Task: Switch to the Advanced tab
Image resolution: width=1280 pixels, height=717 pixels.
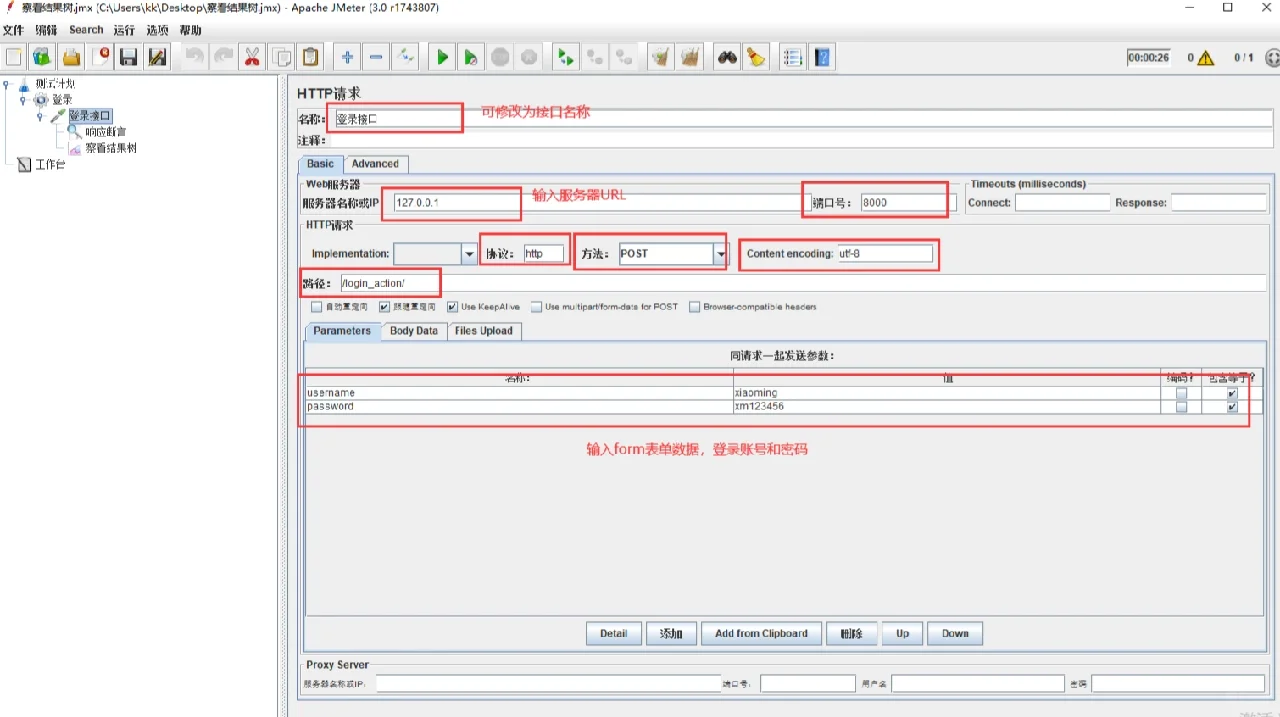Action: pos(375,164)
